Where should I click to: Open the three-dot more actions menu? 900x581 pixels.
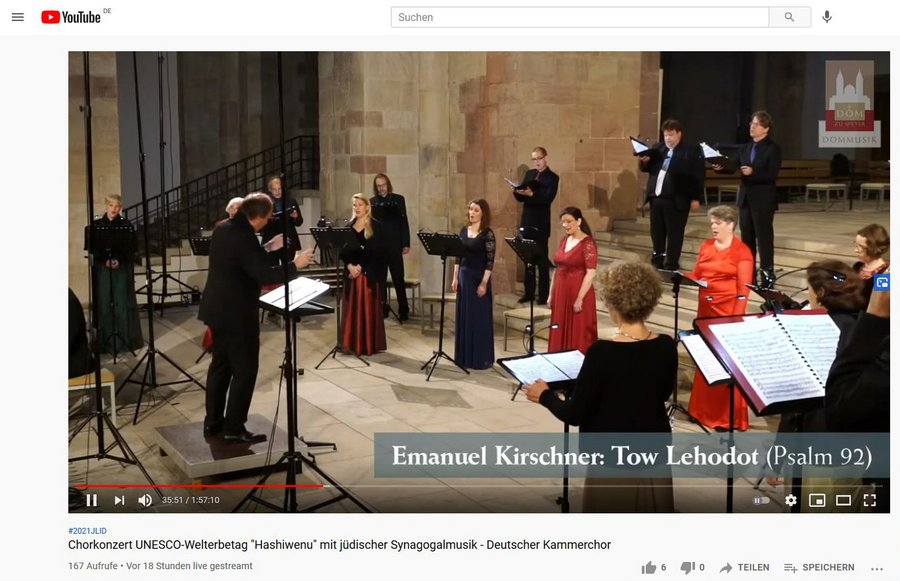click(x=876, y=569)
